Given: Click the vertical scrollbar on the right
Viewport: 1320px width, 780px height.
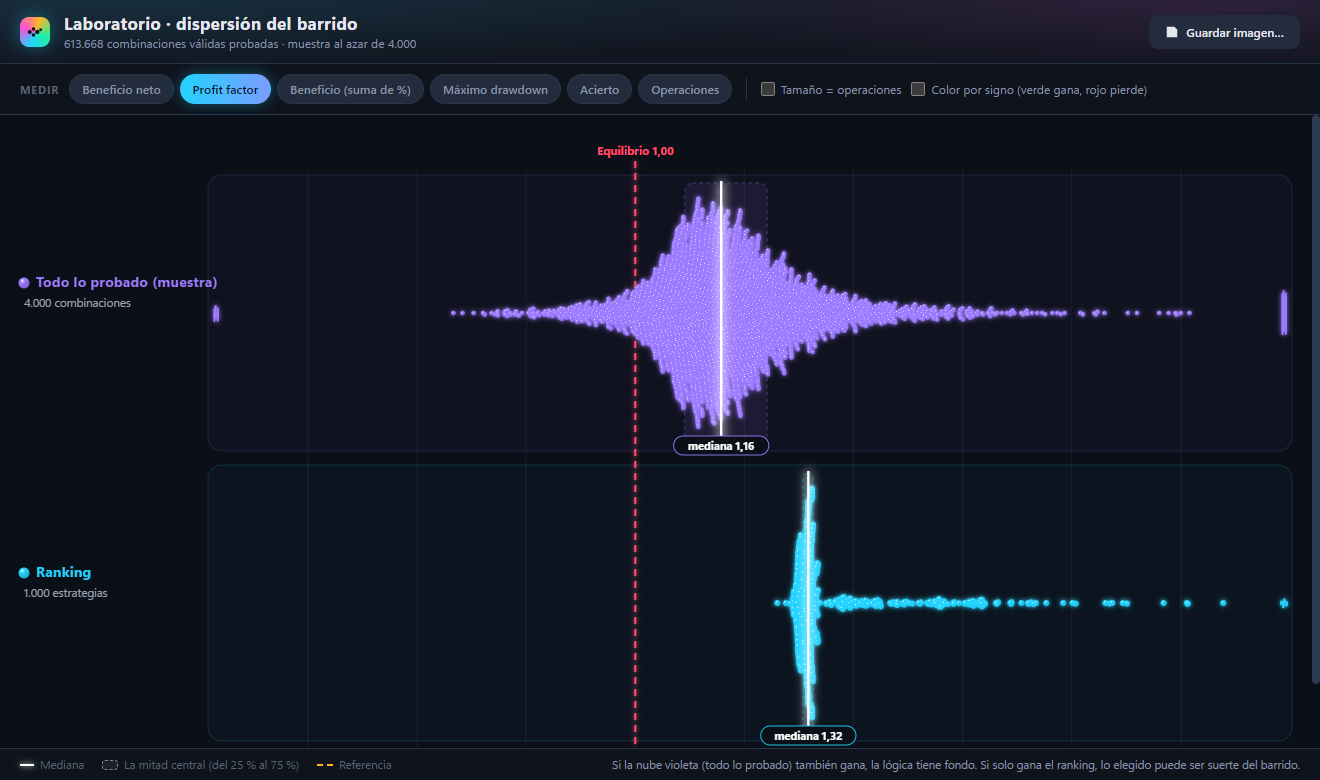Looking at the screenshot, I should (1315, 400).
